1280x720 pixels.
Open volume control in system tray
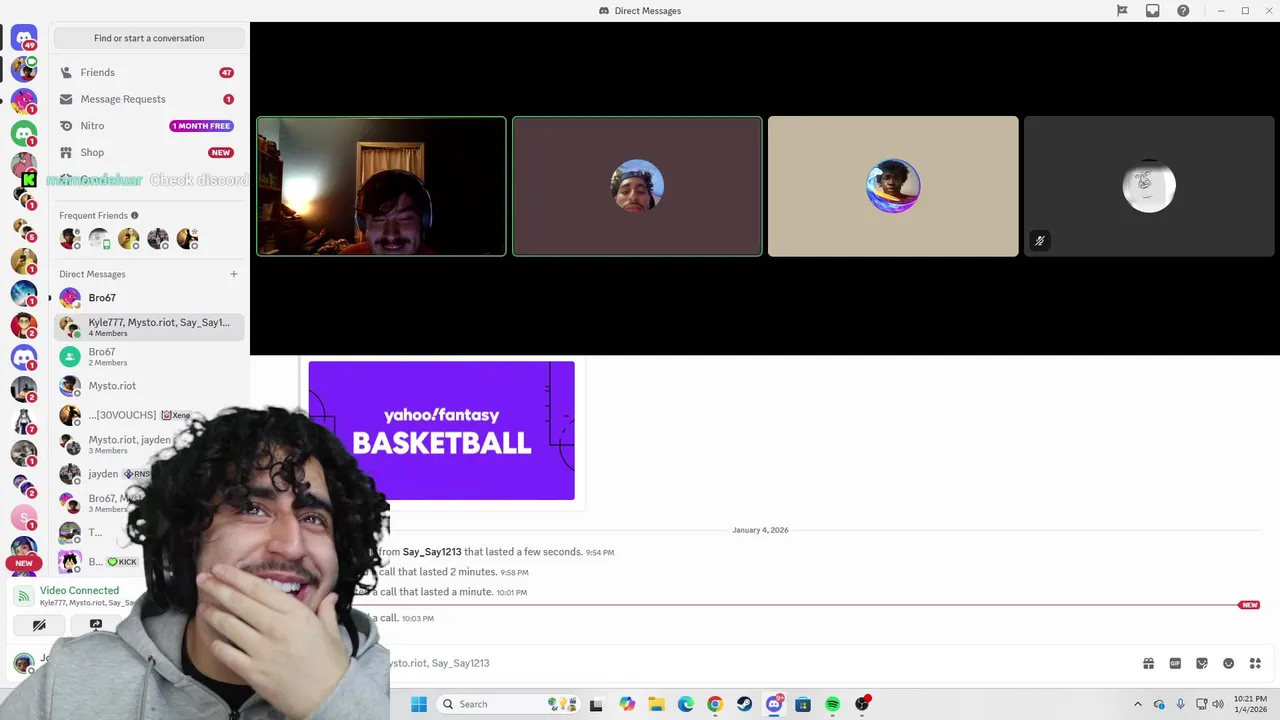(1217, 704)
